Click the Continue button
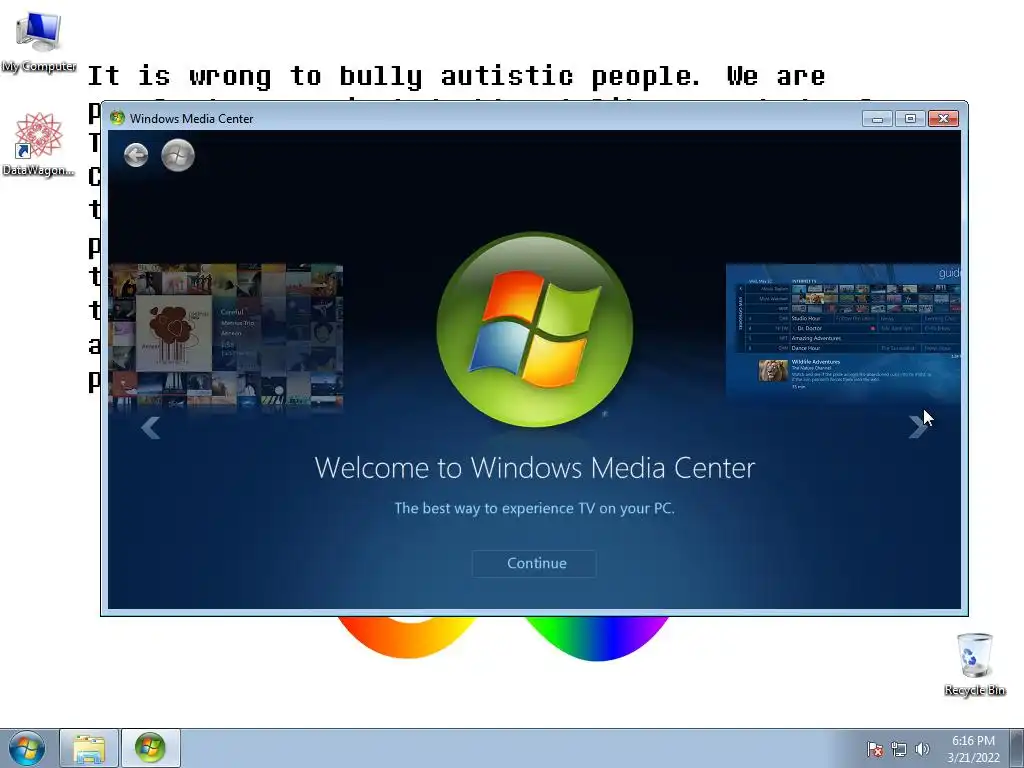The width and height of the screenshot is (1024, 768). click(x=534, y=564)
